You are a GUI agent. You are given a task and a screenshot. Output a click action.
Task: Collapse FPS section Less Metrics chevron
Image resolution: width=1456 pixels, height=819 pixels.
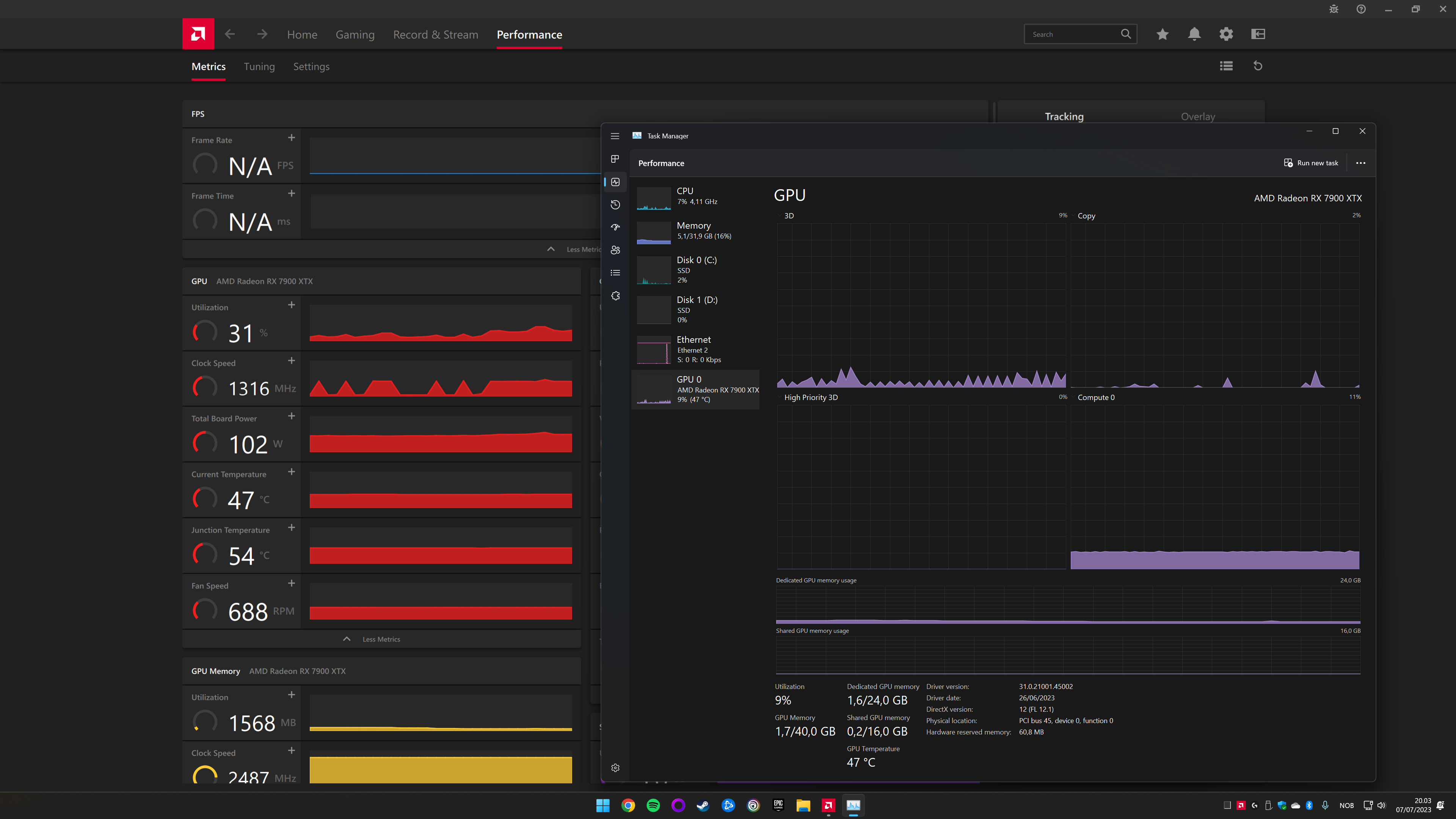[551, 249]
